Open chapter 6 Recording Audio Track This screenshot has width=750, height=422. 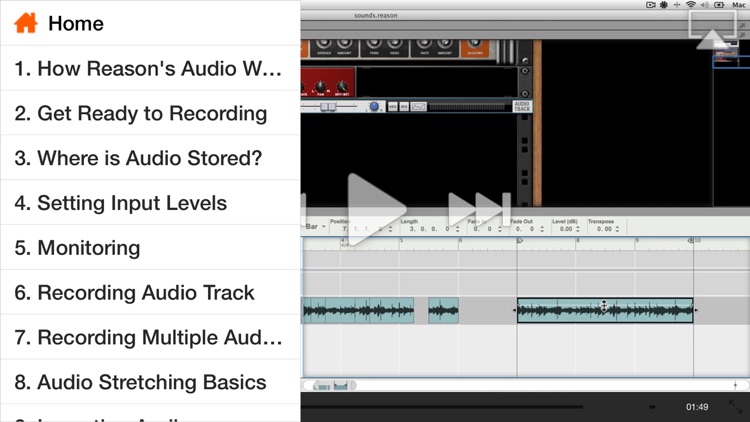(150, 292)
